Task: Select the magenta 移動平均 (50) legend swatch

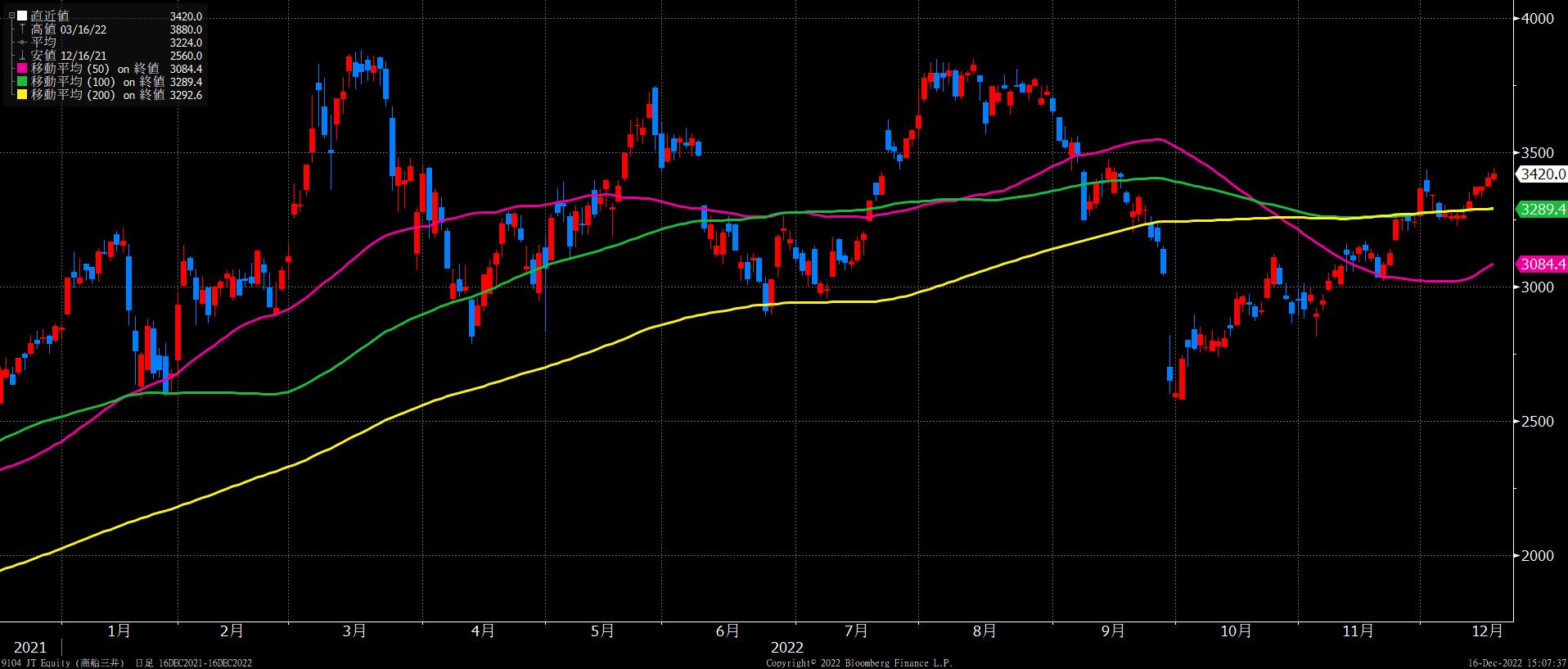Action: coord(22,69)
